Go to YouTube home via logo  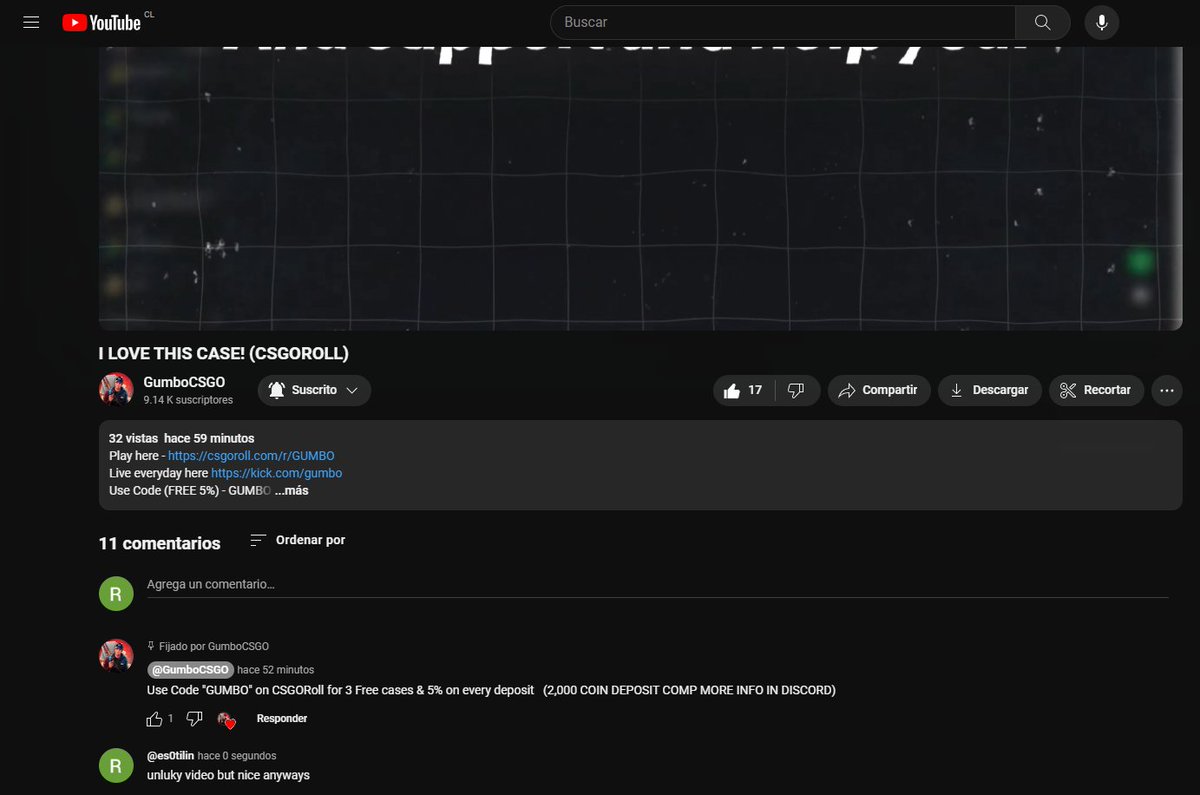(101, 22)
